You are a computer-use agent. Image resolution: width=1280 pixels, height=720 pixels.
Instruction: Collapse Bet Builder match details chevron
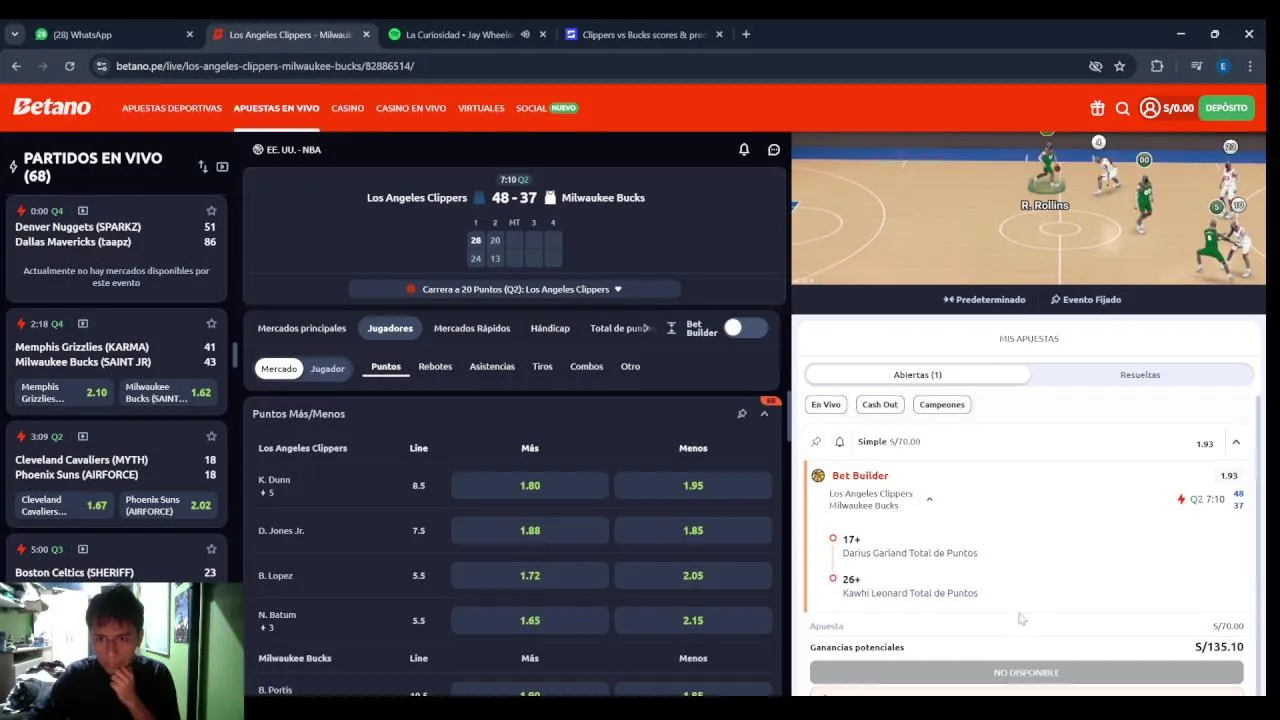(929, 499)
